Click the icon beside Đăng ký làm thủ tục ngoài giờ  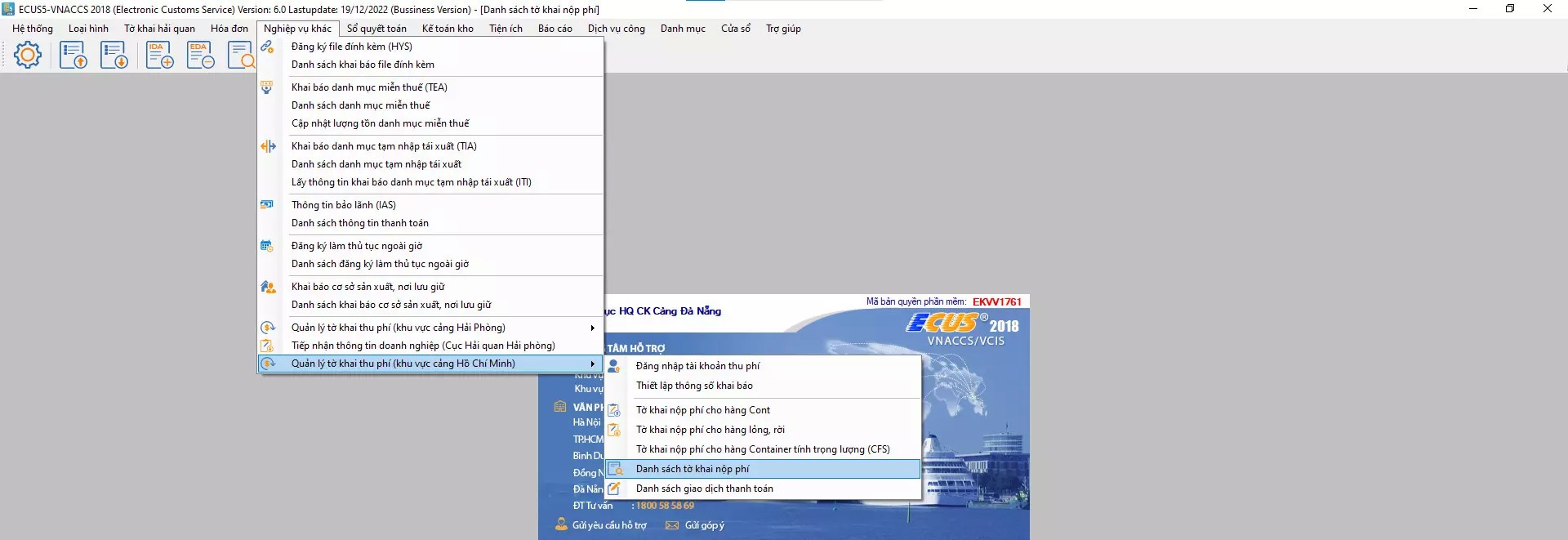tap(267, 246)
